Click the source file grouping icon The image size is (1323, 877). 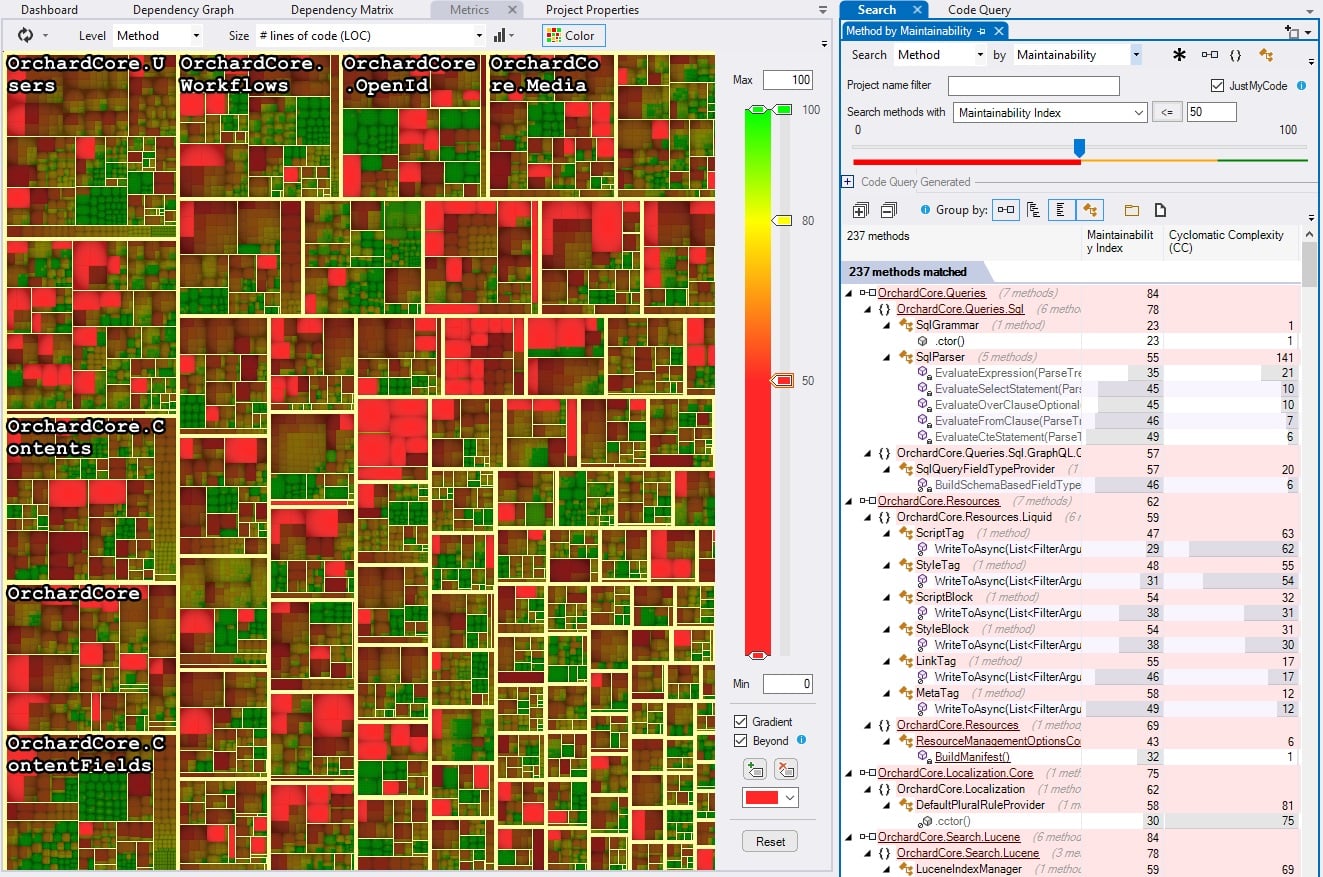pos(1161,210)
